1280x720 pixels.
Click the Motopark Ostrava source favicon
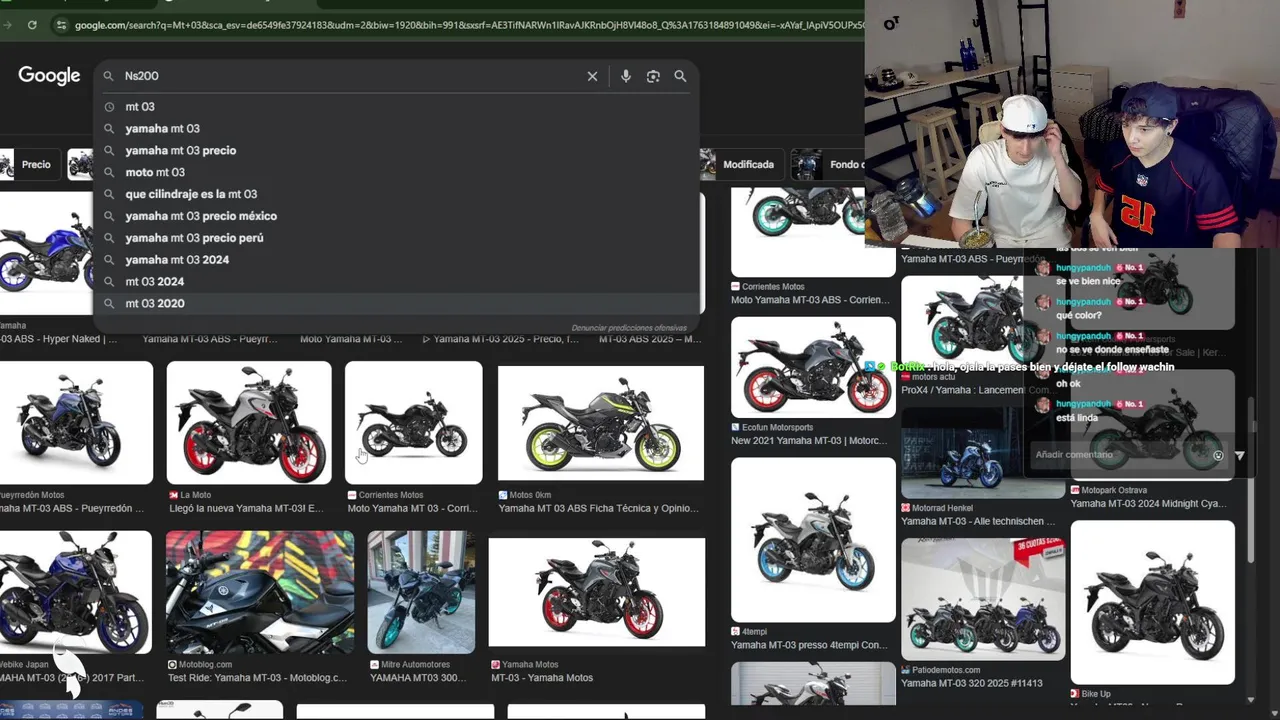coord(1075,491)
